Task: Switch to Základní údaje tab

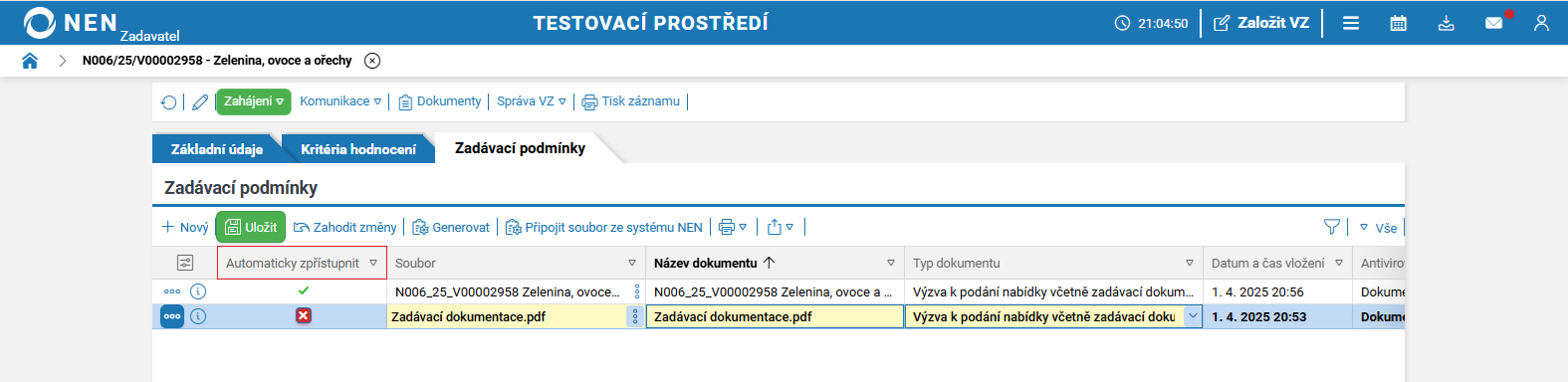Action: [x=217, y=149]
